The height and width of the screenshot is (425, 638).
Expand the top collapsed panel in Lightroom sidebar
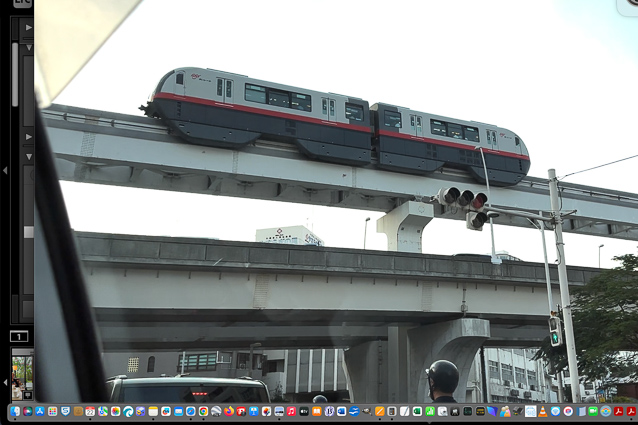point(28,27)
